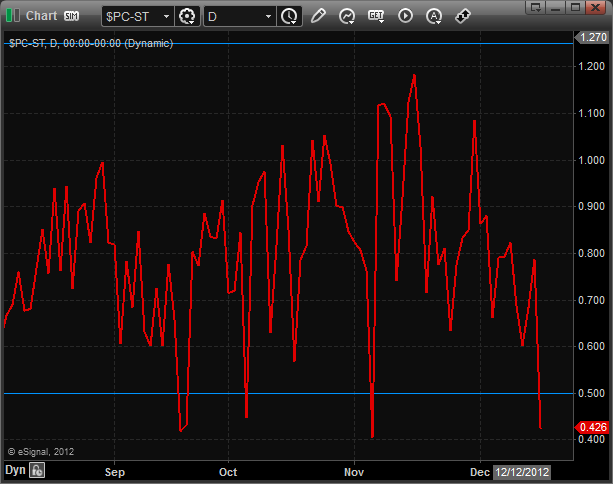
Task: Open the GET tools menu
Action: [x=376, y=16]
